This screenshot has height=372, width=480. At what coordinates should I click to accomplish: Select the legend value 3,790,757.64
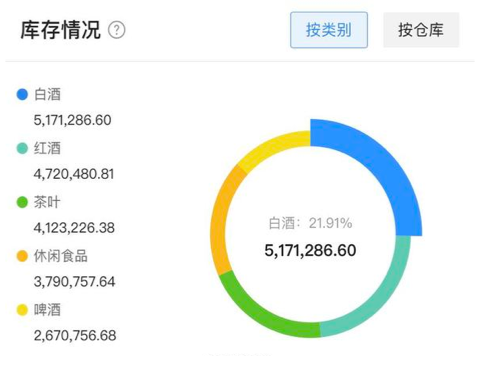coord(74,282)
